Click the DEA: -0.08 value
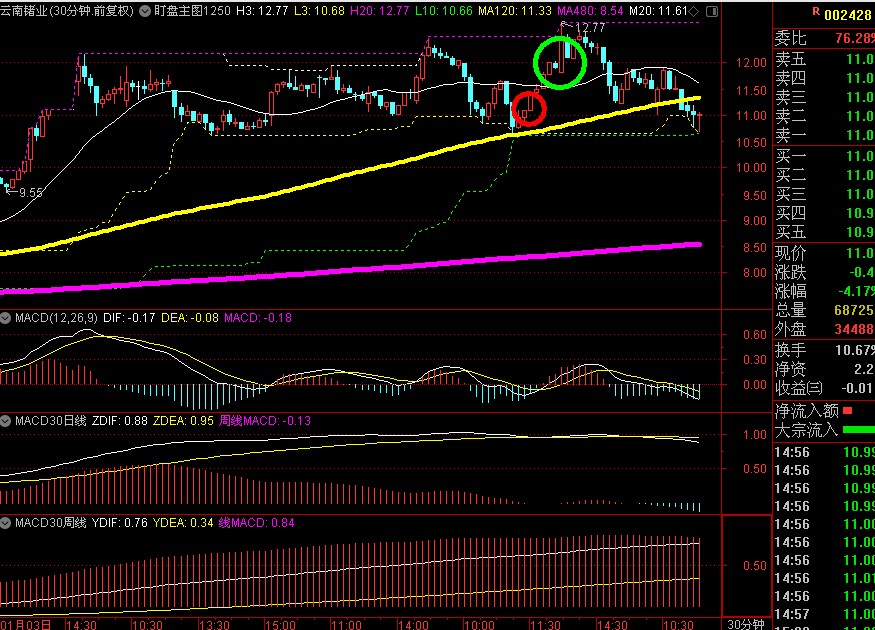This screenshot has height=630, width=875. coord(190,318)
